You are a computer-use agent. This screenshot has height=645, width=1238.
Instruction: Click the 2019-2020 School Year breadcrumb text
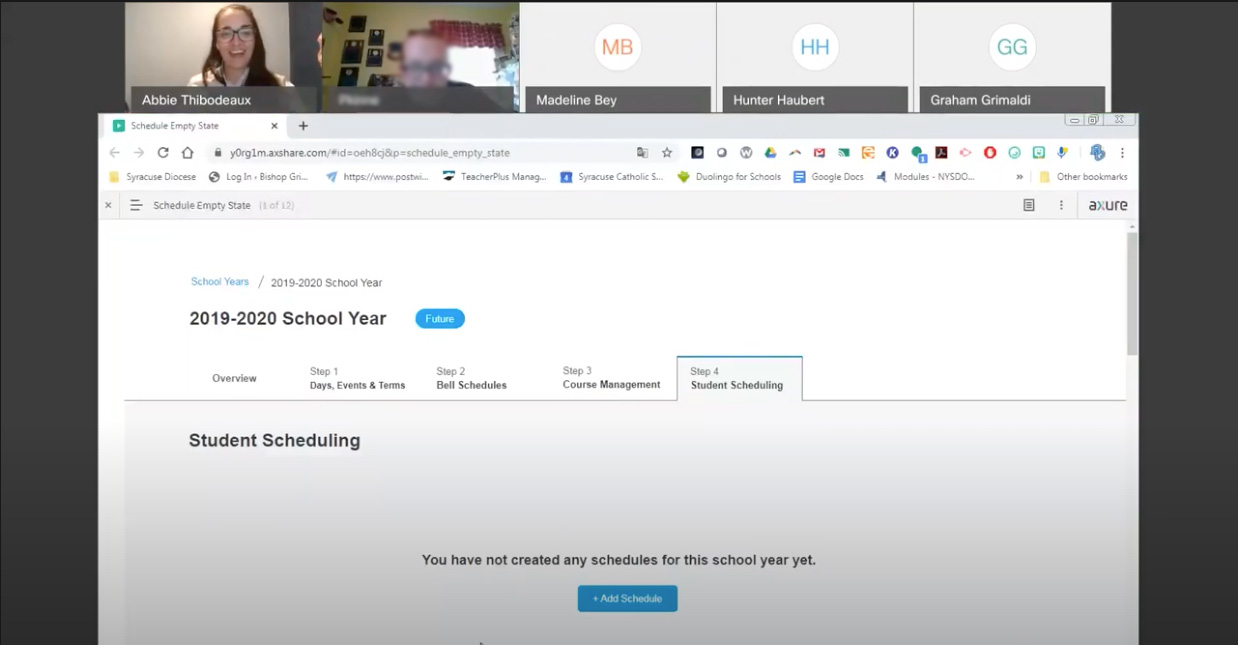[326, 283]
